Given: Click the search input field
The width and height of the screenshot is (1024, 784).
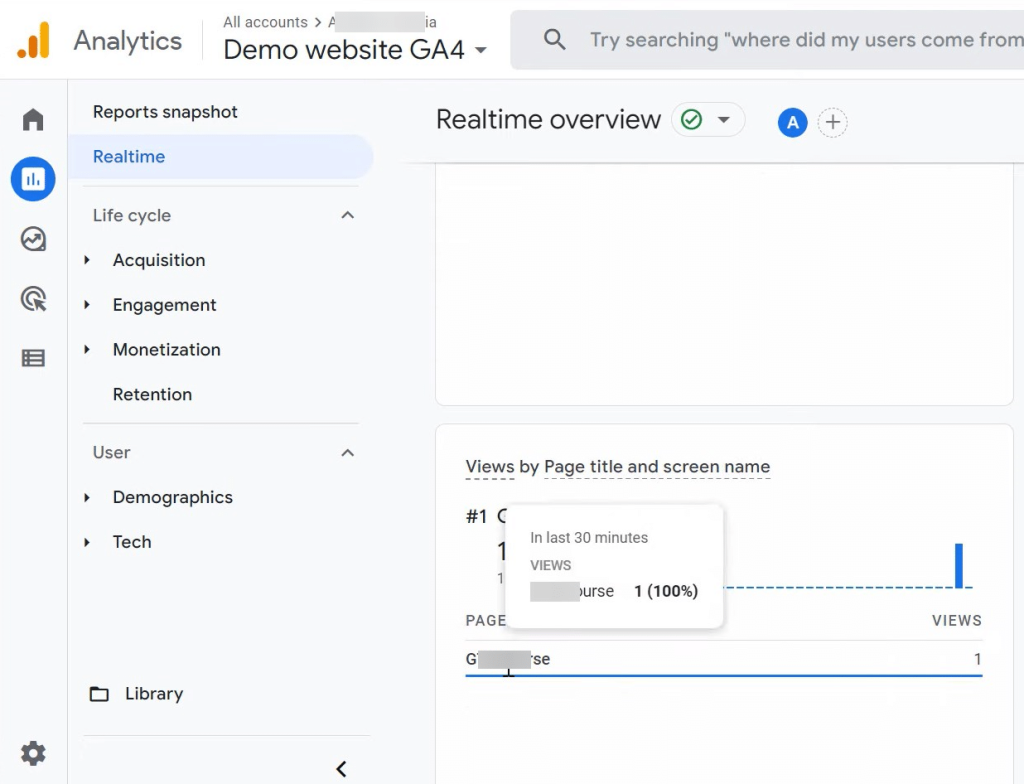Looking at the screenshot, I should [x=800, y=40].
